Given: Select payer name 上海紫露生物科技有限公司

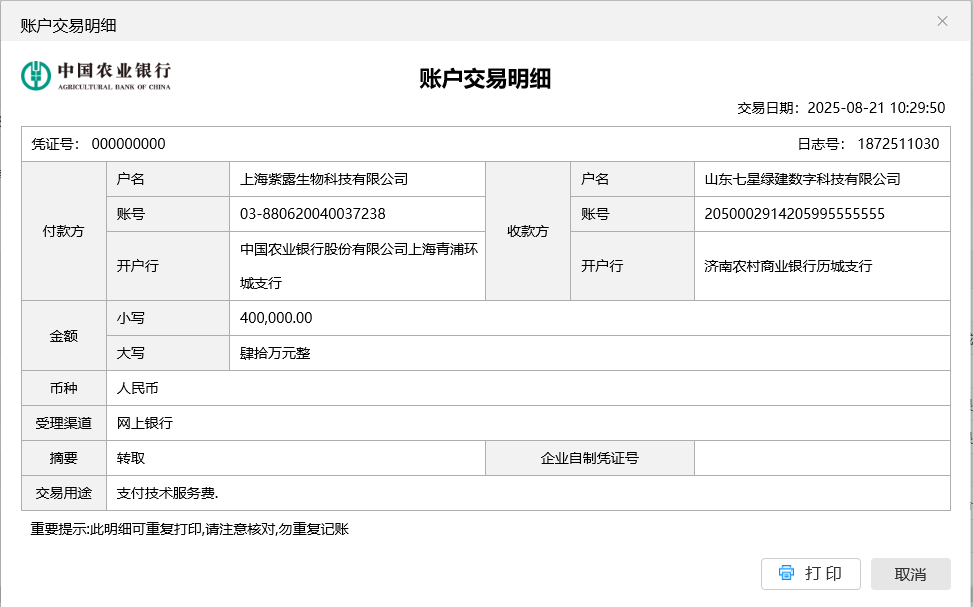Looking at the screenshot, I should [324, 180].
